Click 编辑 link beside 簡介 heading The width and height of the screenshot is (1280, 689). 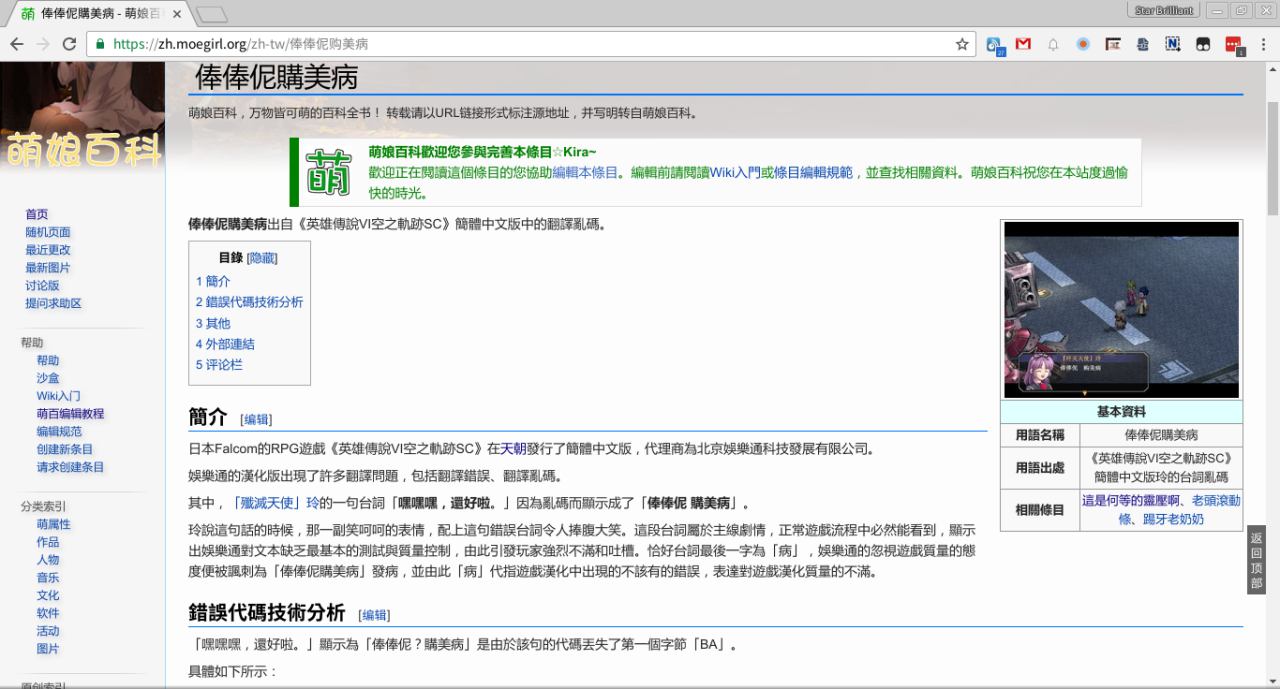pyautogui.click(x=256, y=419)
